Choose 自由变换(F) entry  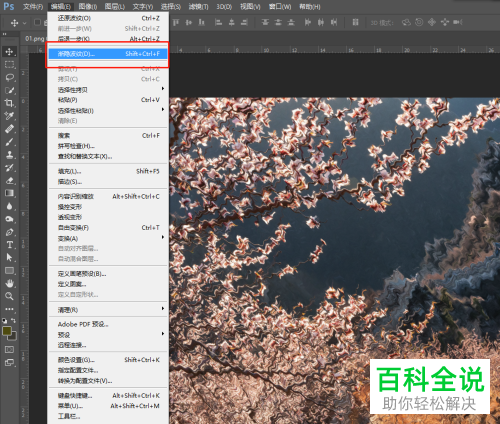108,228
